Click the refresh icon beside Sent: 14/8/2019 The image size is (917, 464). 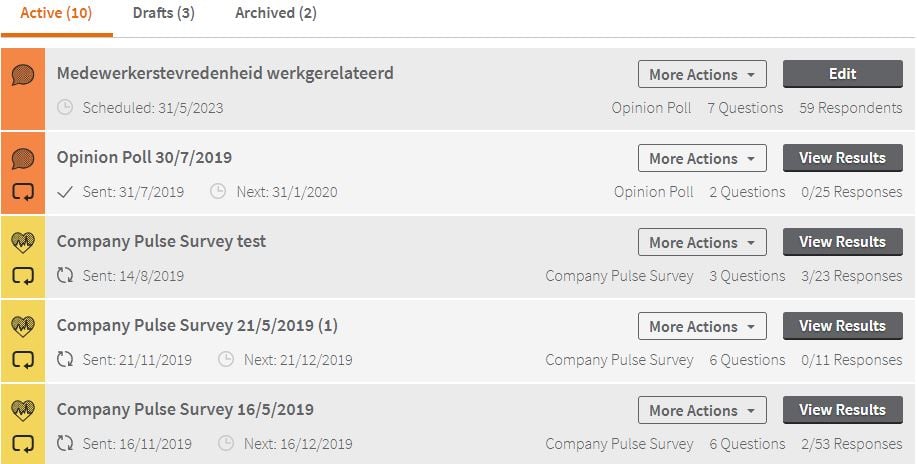[x=66, y=276]
